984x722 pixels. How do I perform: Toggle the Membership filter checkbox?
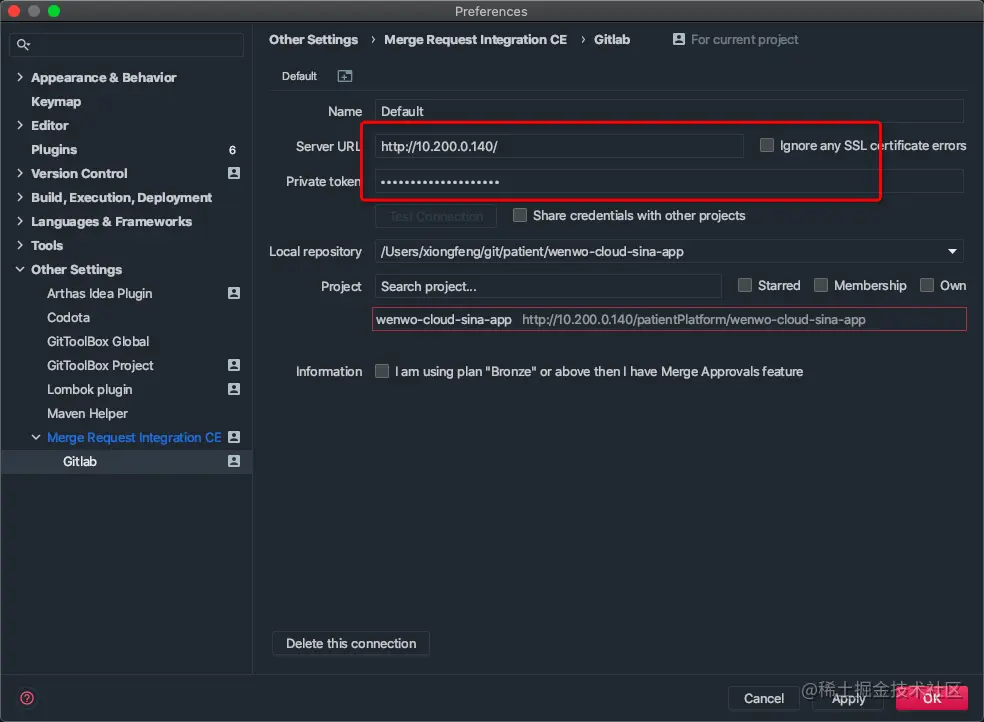pos(821,285)
